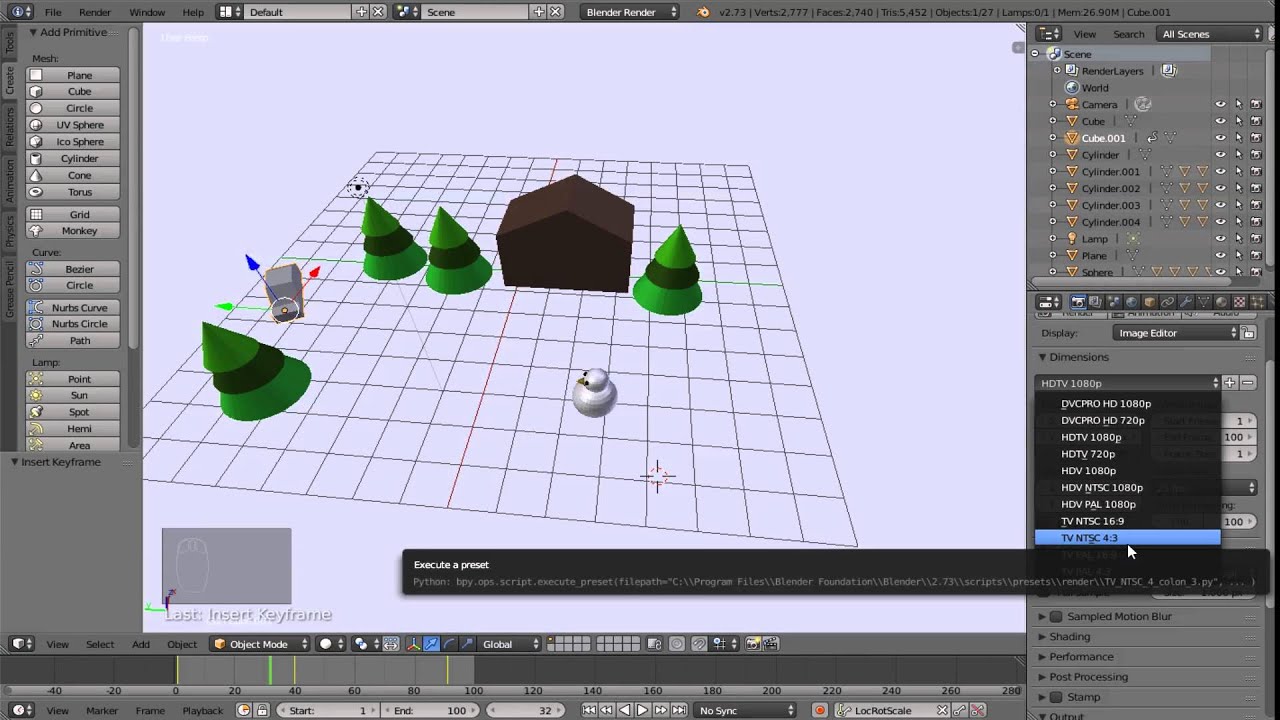
Task: Expand the Performance panel
Action: (x=1080, y=657)
